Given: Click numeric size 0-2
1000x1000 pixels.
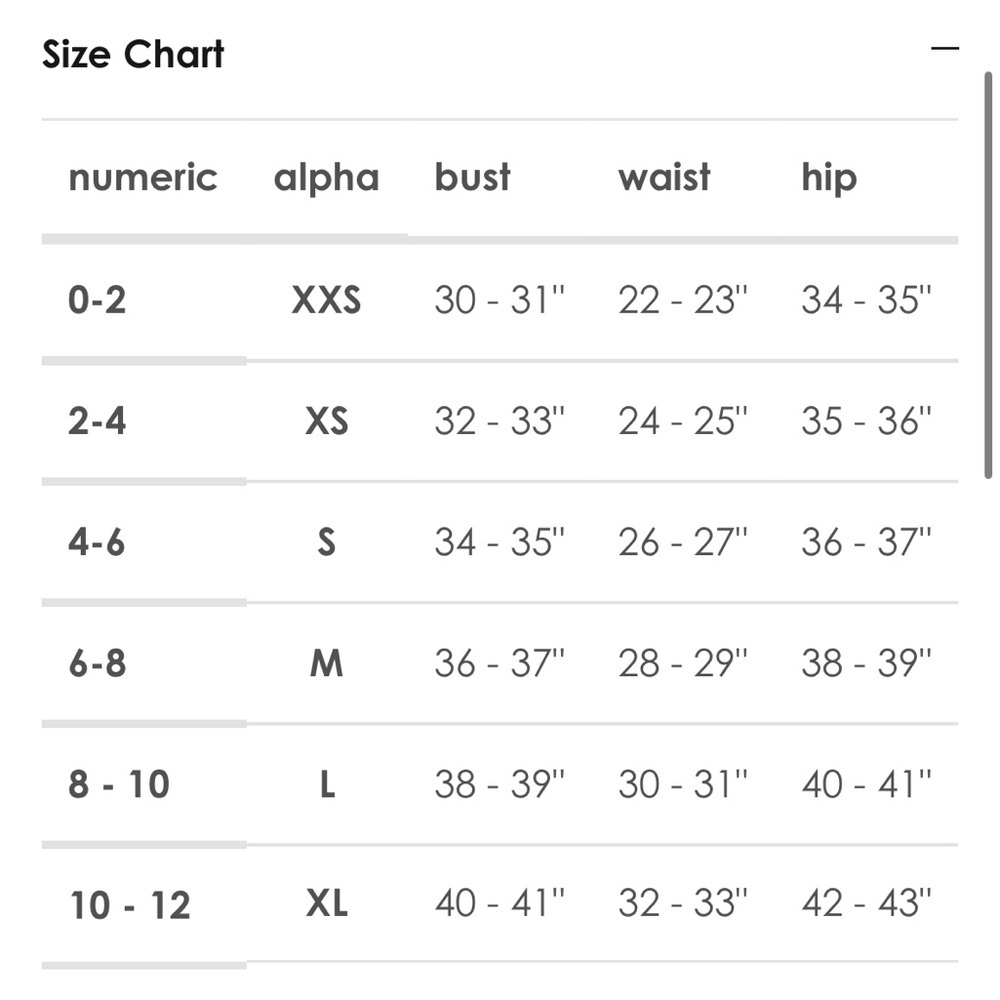Looking at the screenshot, I should (x=97, y=300).
